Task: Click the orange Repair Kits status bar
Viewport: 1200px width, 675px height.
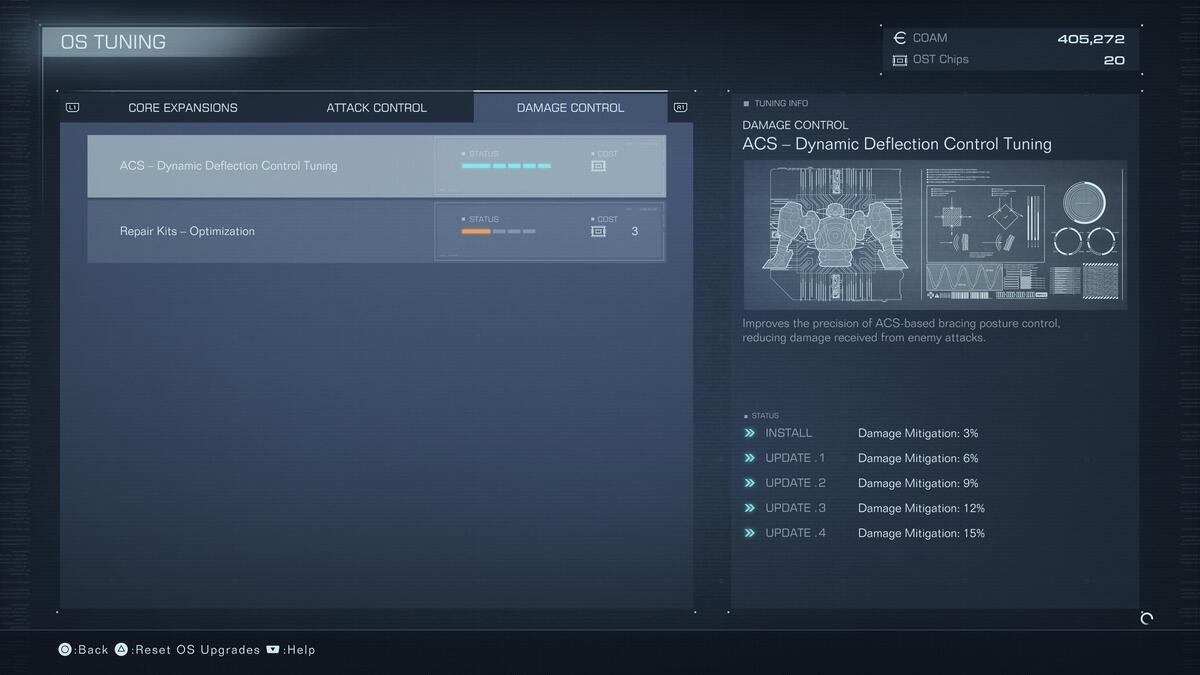Action: coord(476,231)
